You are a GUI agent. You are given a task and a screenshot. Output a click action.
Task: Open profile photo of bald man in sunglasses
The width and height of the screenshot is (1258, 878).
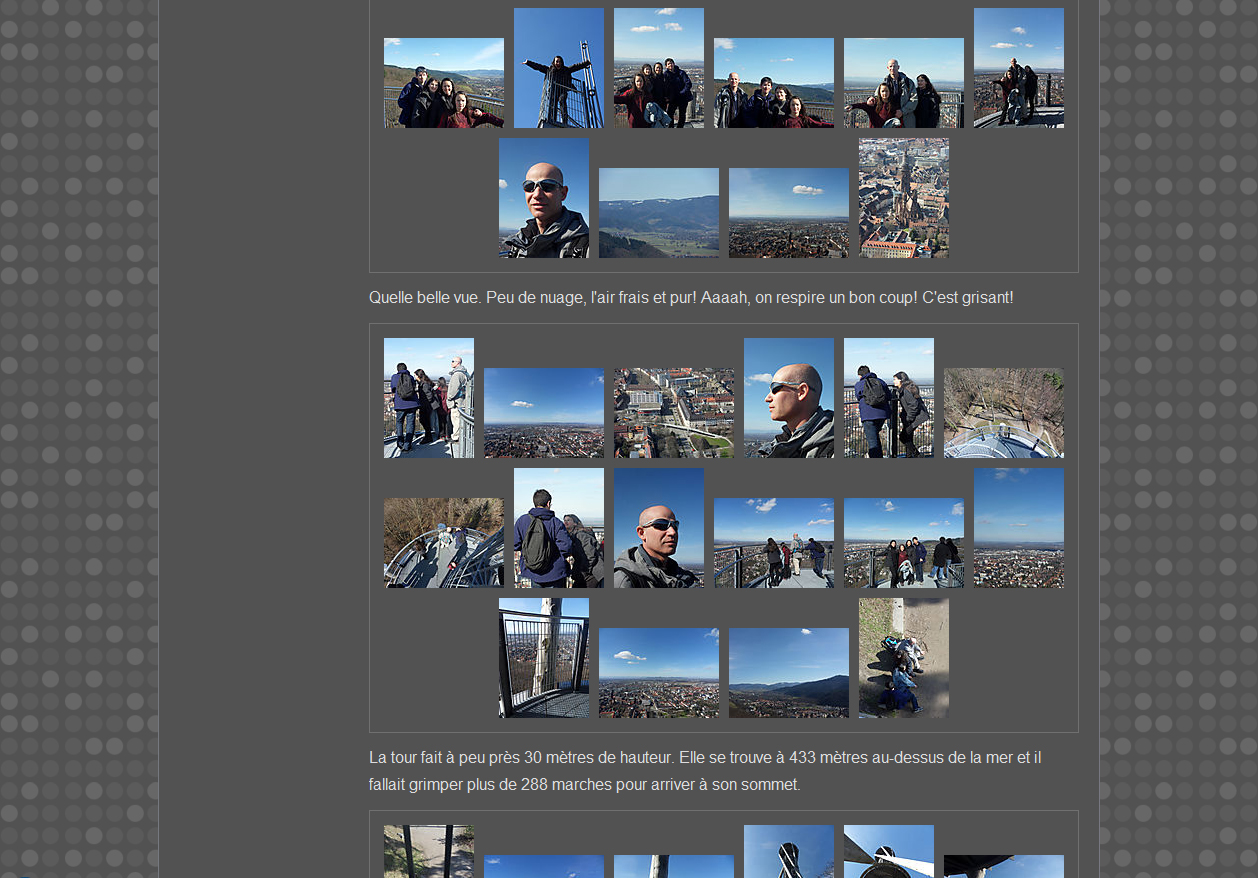(x=788, y=398)
